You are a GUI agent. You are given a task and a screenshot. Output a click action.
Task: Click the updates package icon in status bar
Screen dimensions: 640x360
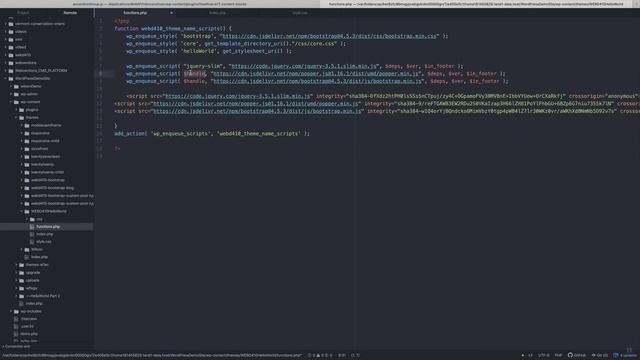point(616,355)
